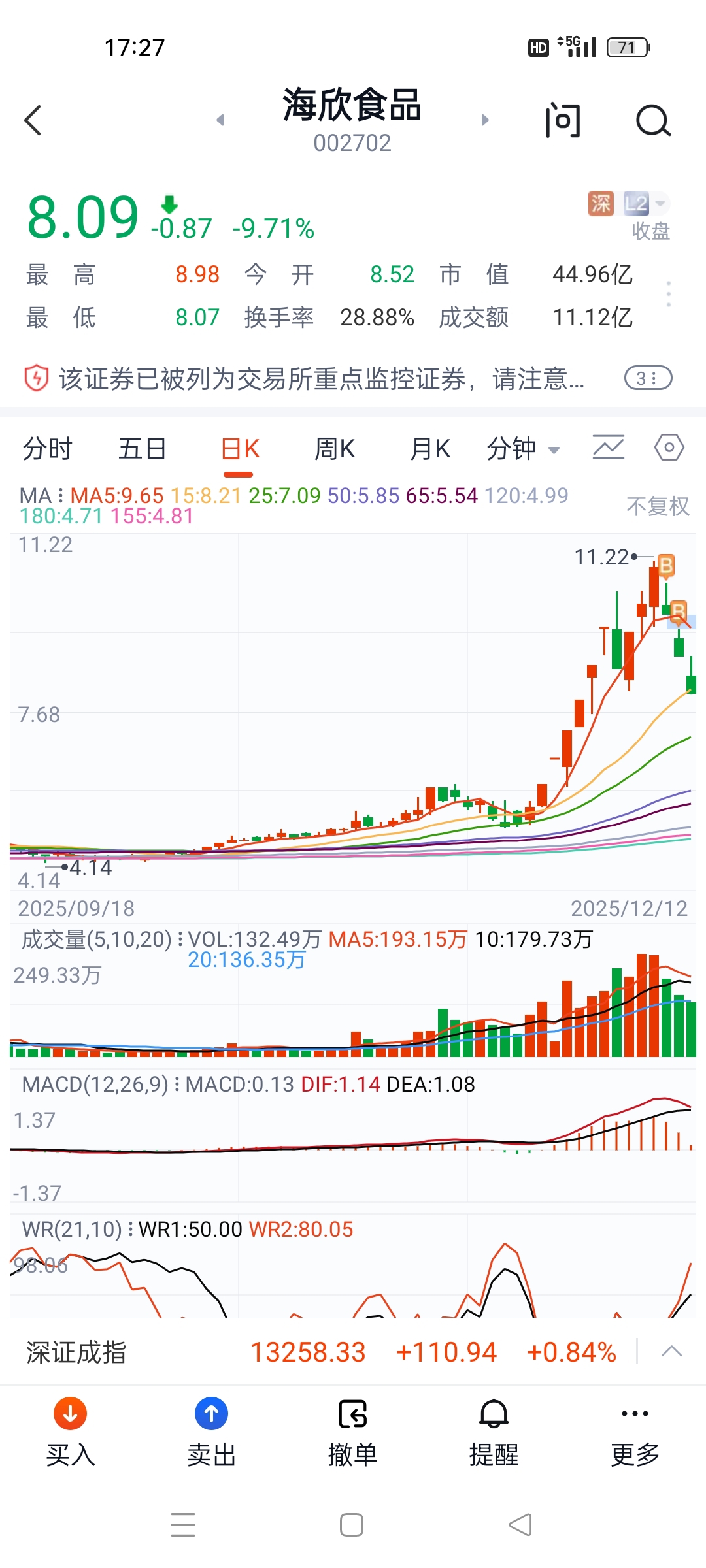The image size is (706, 1568).
Task: Tap the 卖出 sell button
Action: click(x=212, y=1433)
